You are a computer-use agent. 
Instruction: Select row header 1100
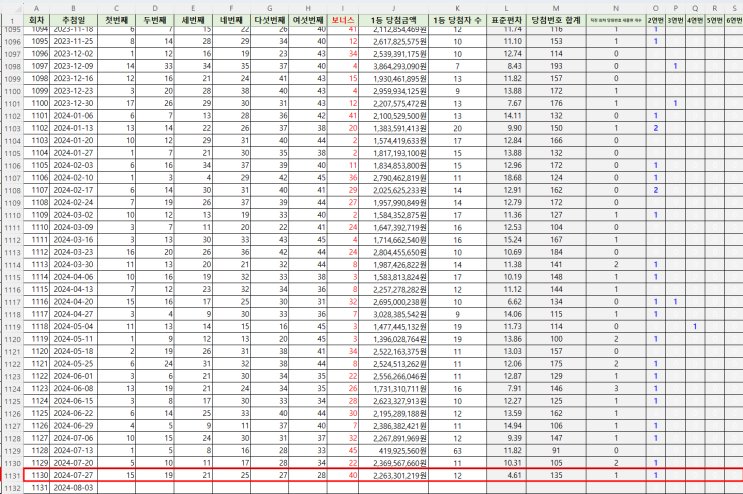tap(12, 91)
